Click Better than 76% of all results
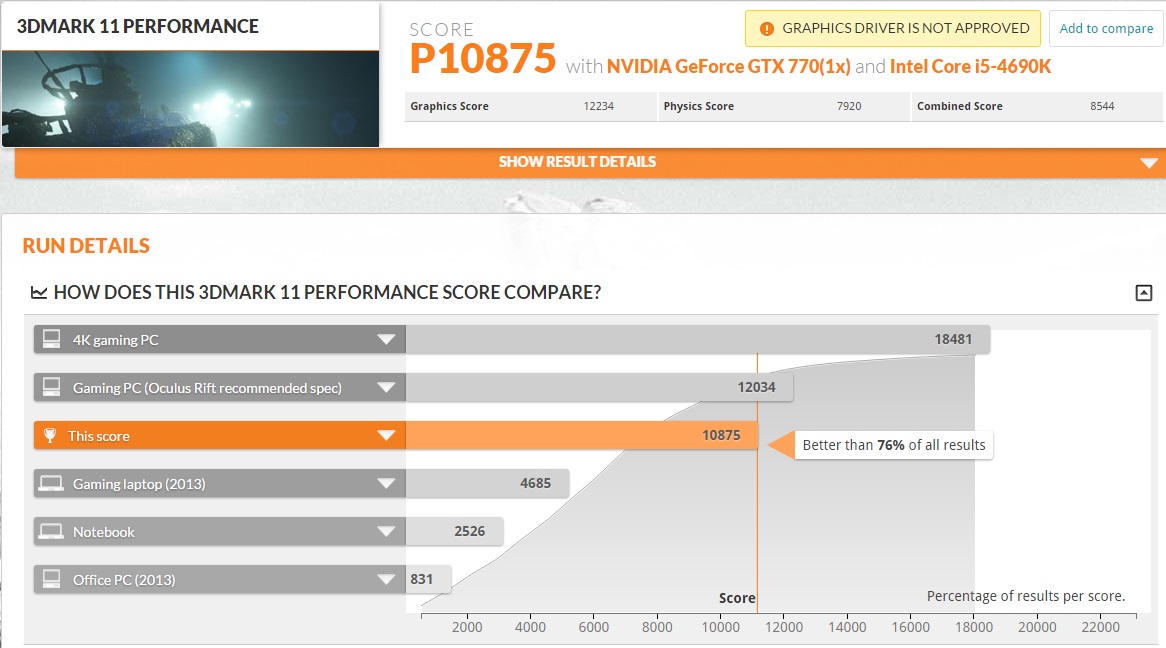This screenshot has width=1166, height=648. pyautogui.click(x=894, y=445)
